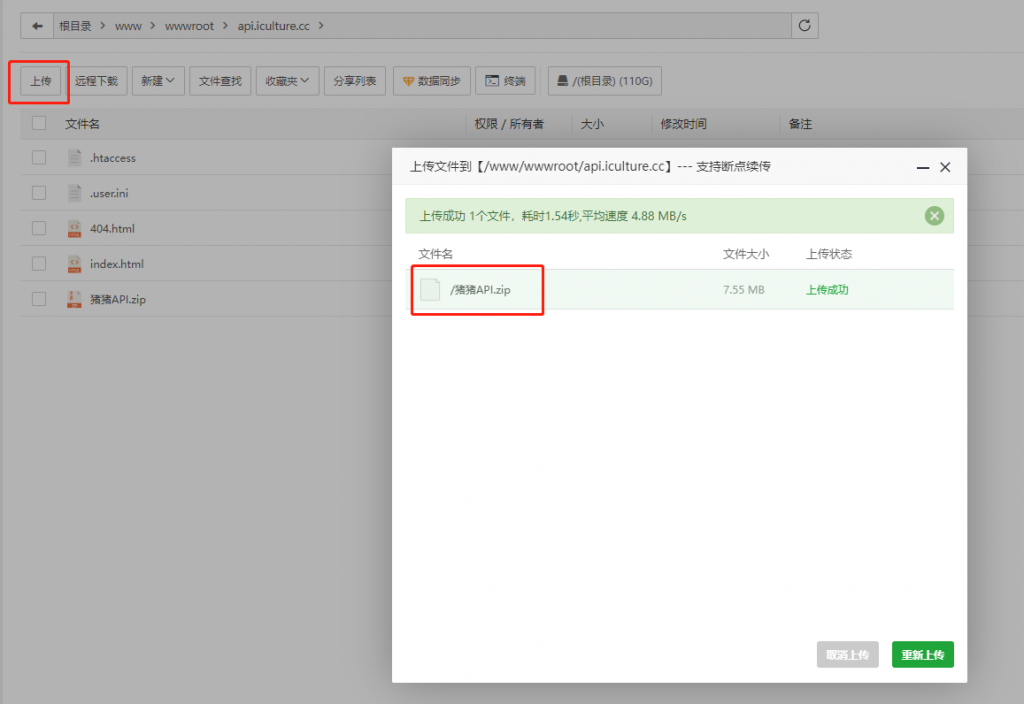Expand chevron after 根目录 in path

pyautogui.click(x=103, y=26)
